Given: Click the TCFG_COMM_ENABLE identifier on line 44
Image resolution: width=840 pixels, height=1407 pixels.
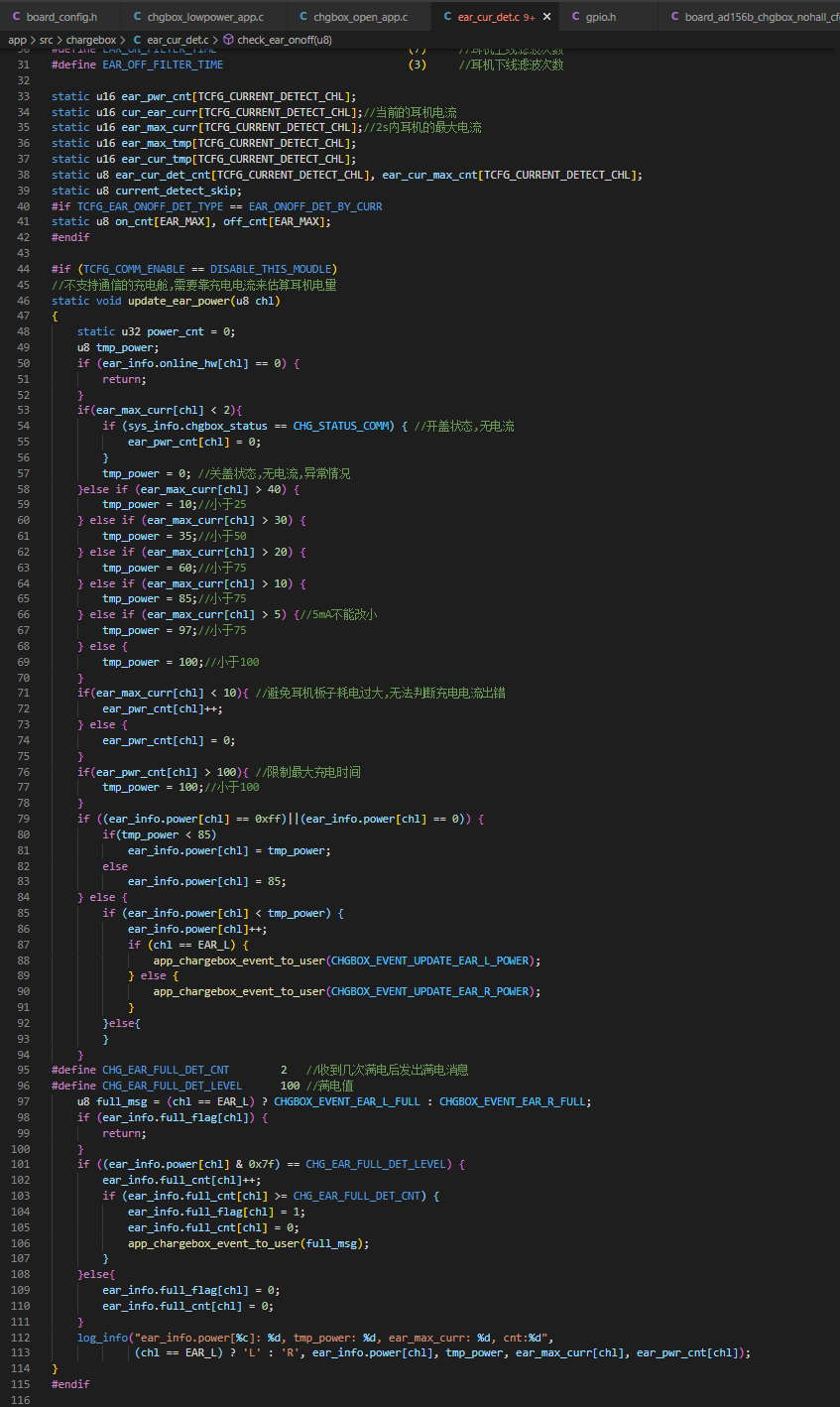Looking at the screenshot, I should tap(134, 269).
